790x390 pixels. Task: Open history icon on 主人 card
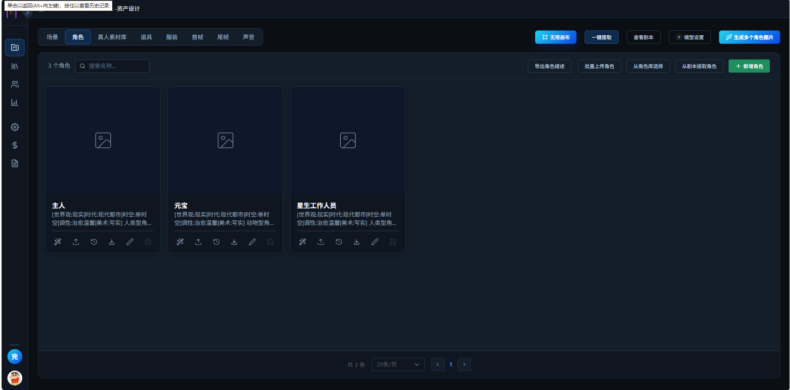[94, 242]
